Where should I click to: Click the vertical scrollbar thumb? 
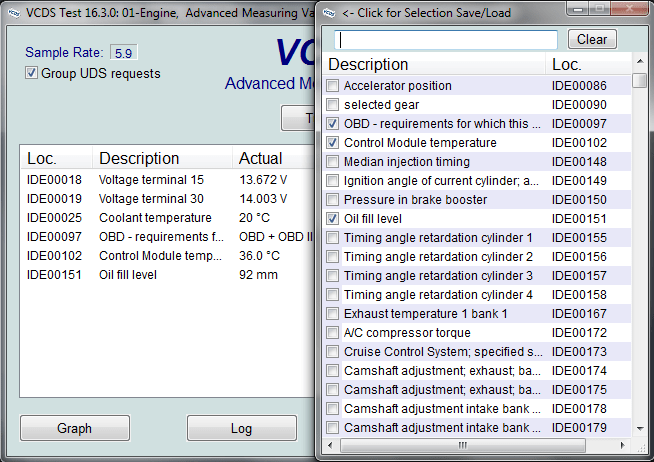click(x=639, y=80)
